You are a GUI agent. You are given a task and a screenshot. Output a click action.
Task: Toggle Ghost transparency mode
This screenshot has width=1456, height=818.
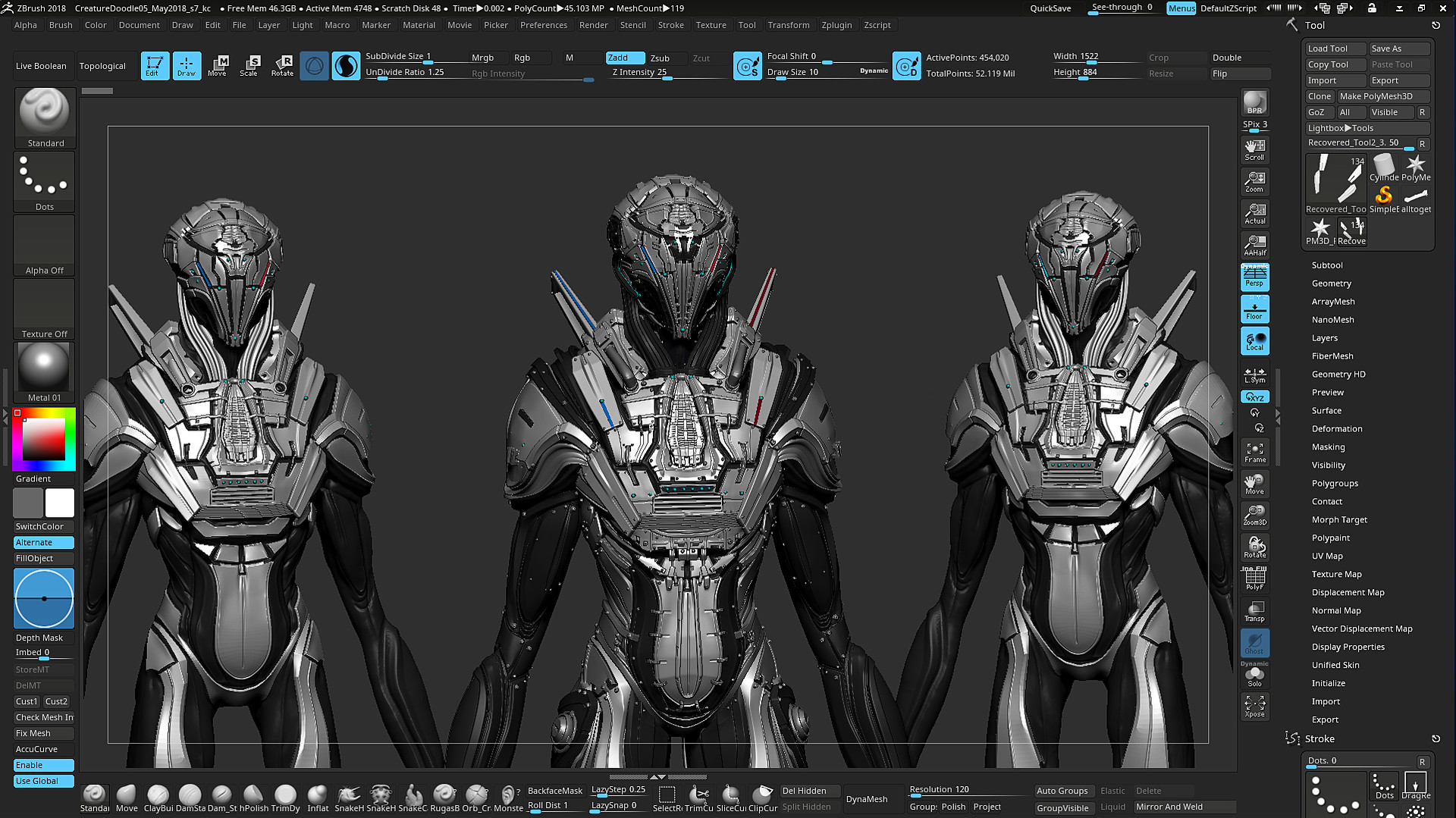1254,643
